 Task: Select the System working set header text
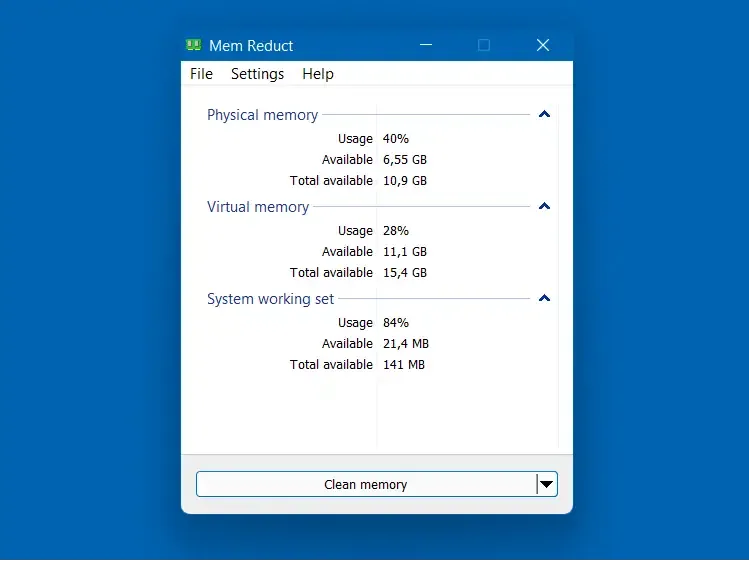(270, 299)
